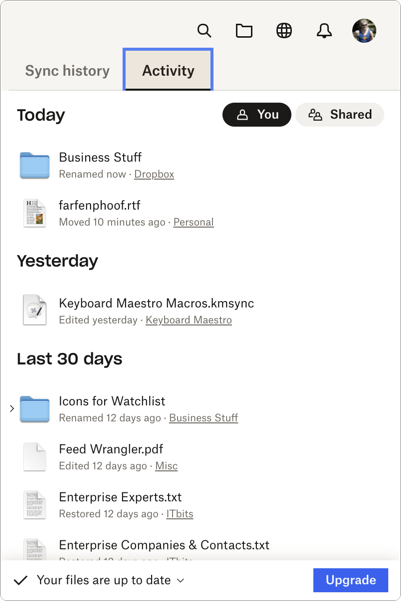Open Dropbox website via globe icon

(x=284, y=31)
